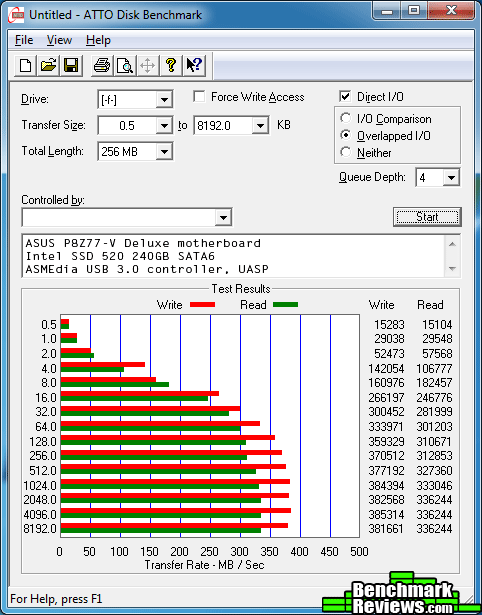Click the Open folder toolbar icon

48,65
